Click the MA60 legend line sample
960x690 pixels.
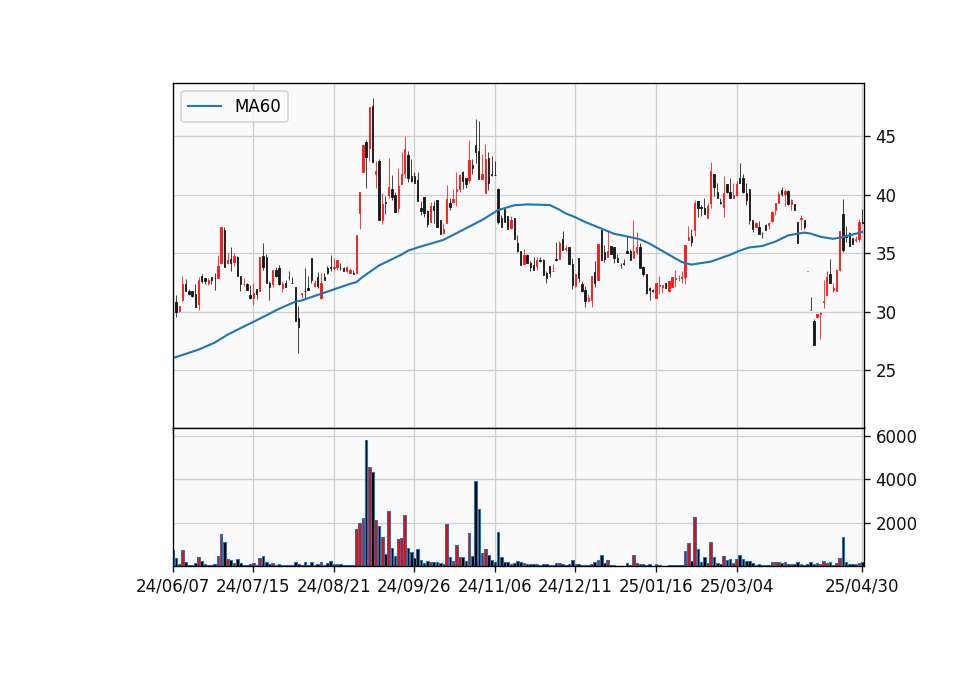coord(204,107)
